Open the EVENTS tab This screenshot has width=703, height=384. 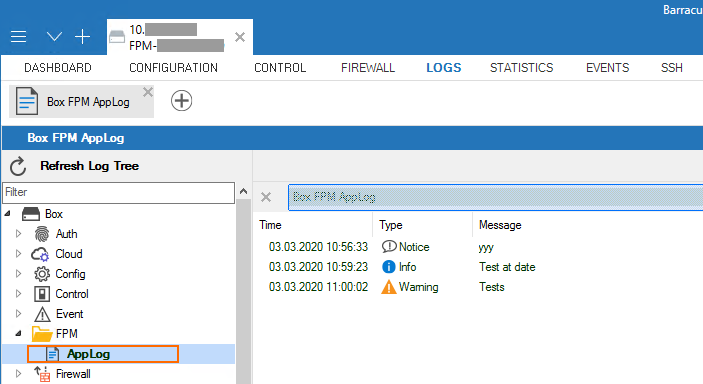(x=608, y=68)
